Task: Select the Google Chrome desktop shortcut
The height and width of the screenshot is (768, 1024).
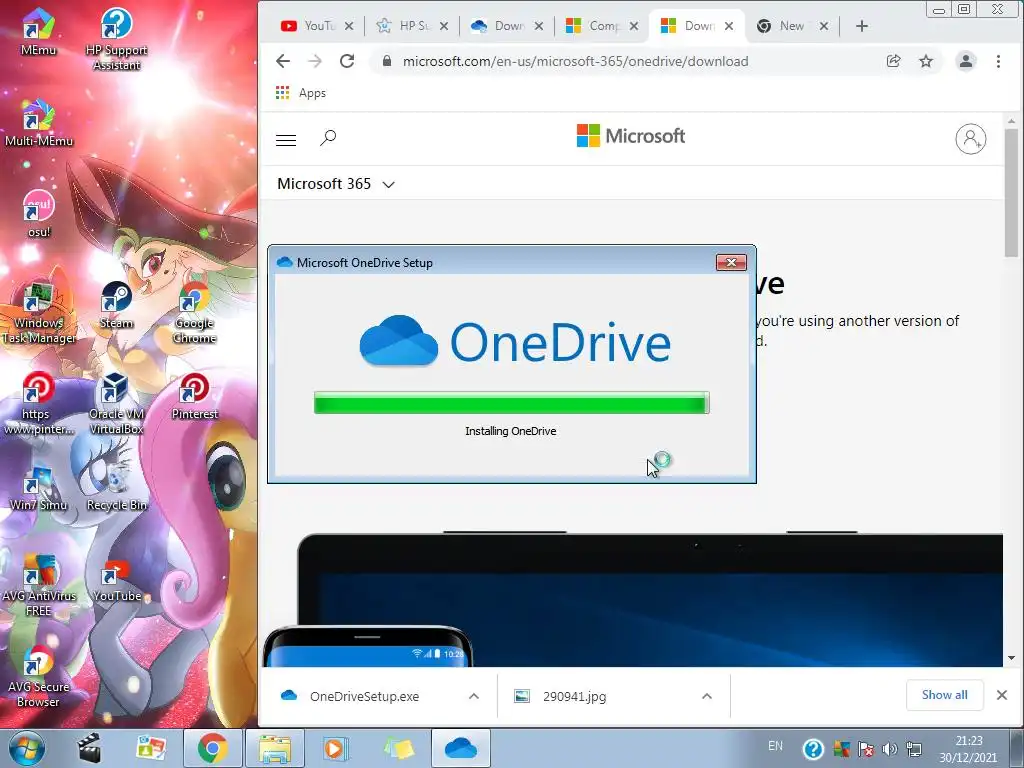Action: tap(195, 312)
